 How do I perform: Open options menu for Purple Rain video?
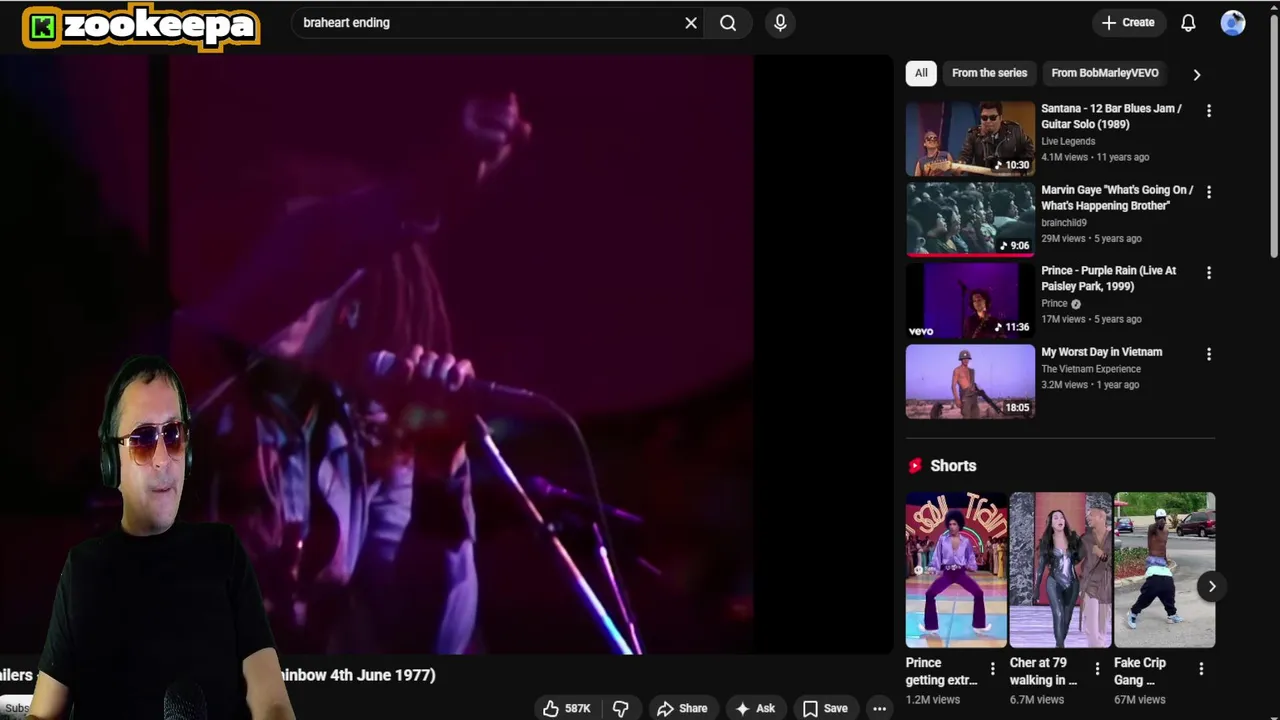tap(1209, 273)
